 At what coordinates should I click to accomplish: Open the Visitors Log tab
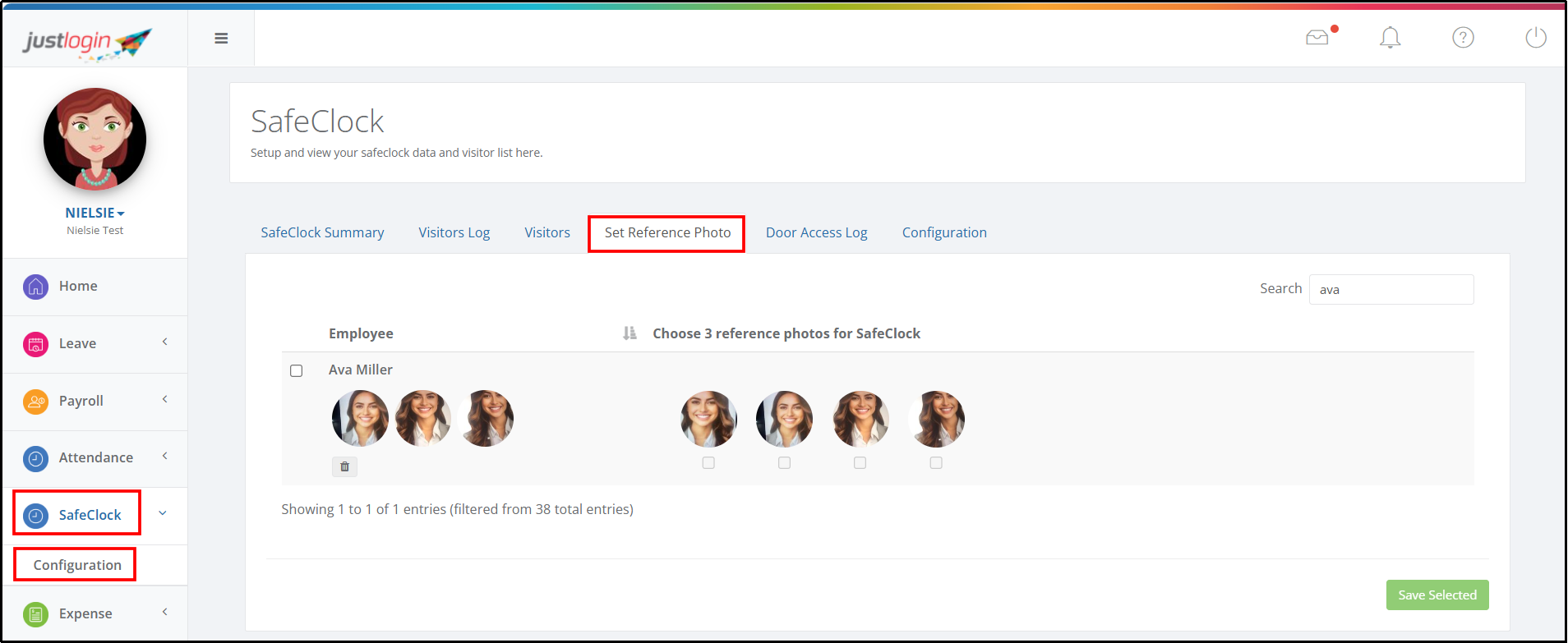454,233
